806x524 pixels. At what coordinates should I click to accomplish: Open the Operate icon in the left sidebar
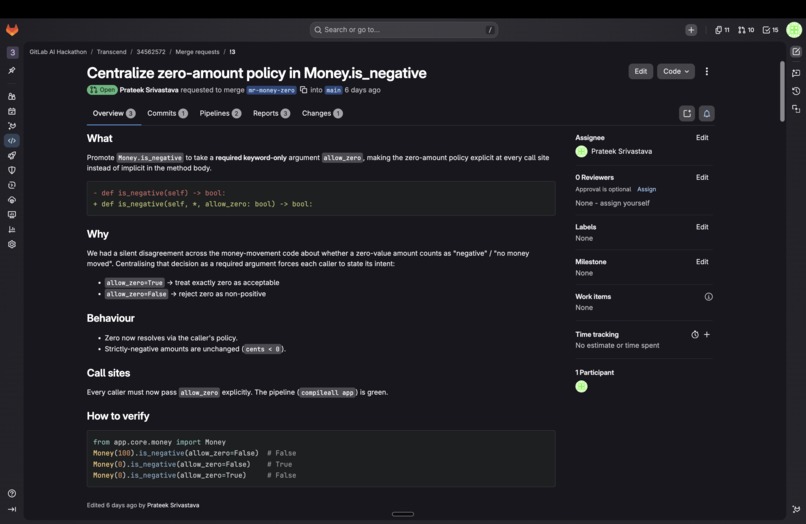tap(12, 200)
